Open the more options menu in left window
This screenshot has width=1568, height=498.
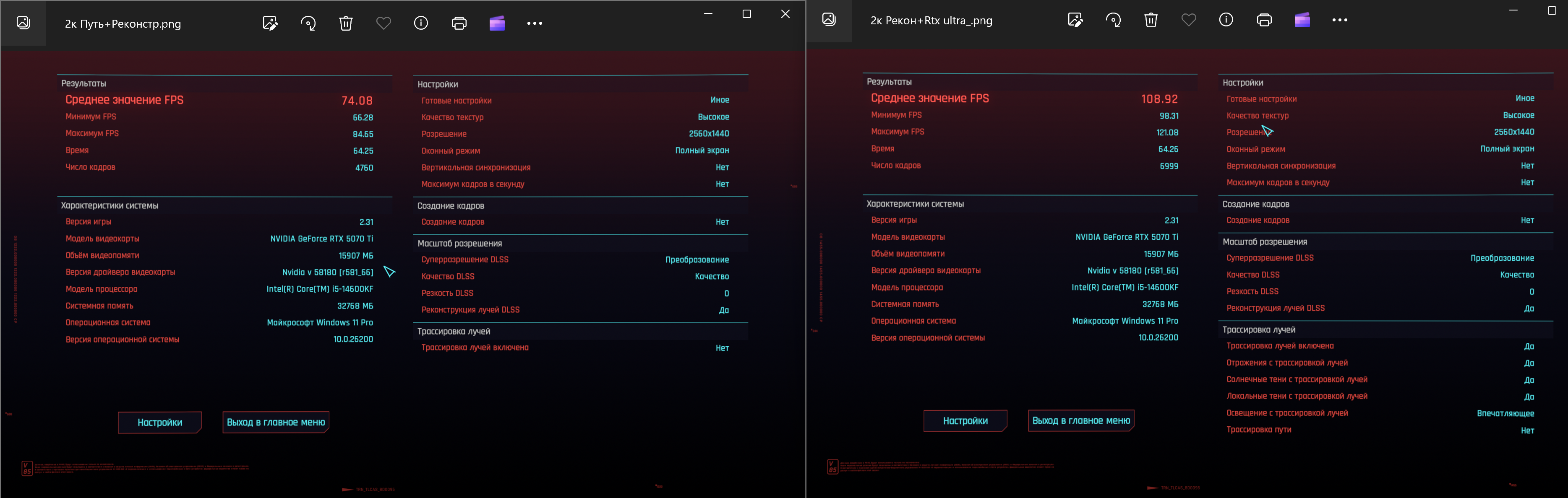[x=535, y=24]
